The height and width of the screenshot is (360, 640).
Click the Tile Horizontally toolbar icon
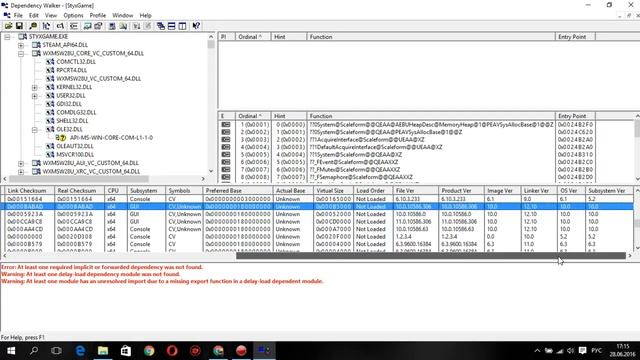[x=171, y=26]
